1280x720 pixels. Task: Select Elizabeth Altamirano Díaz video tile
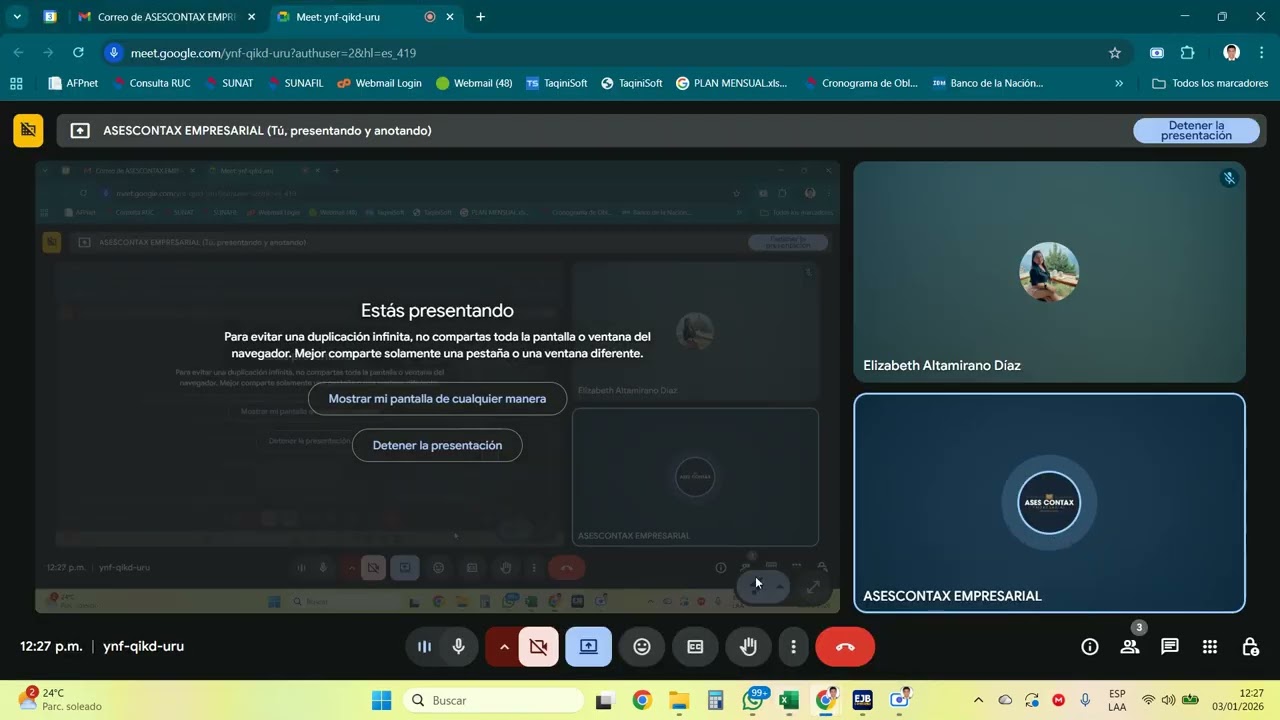1049,272
